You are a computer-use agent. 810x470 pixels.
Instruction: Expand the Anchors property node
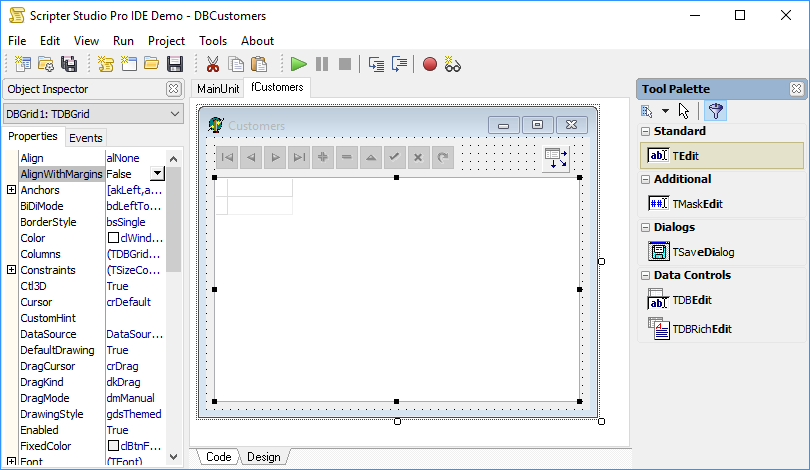tap(11, 190)
